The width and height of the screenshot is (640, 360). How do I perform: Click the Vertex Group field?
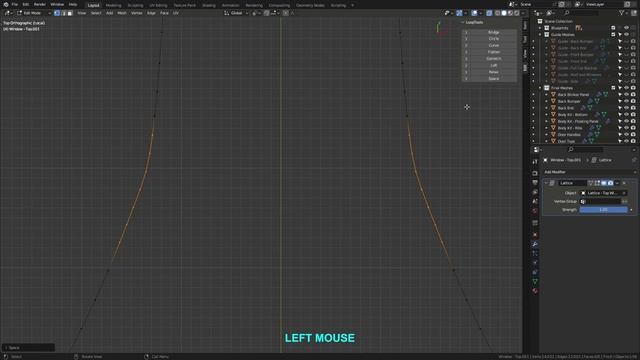pos(600,202)
